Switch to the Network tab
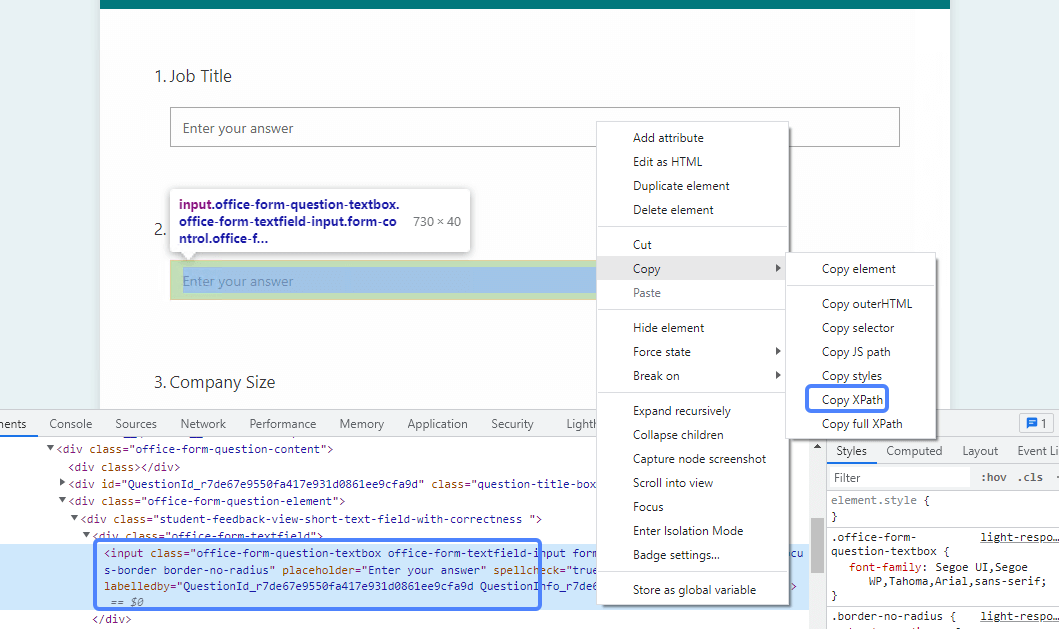 tap(203, 424)
